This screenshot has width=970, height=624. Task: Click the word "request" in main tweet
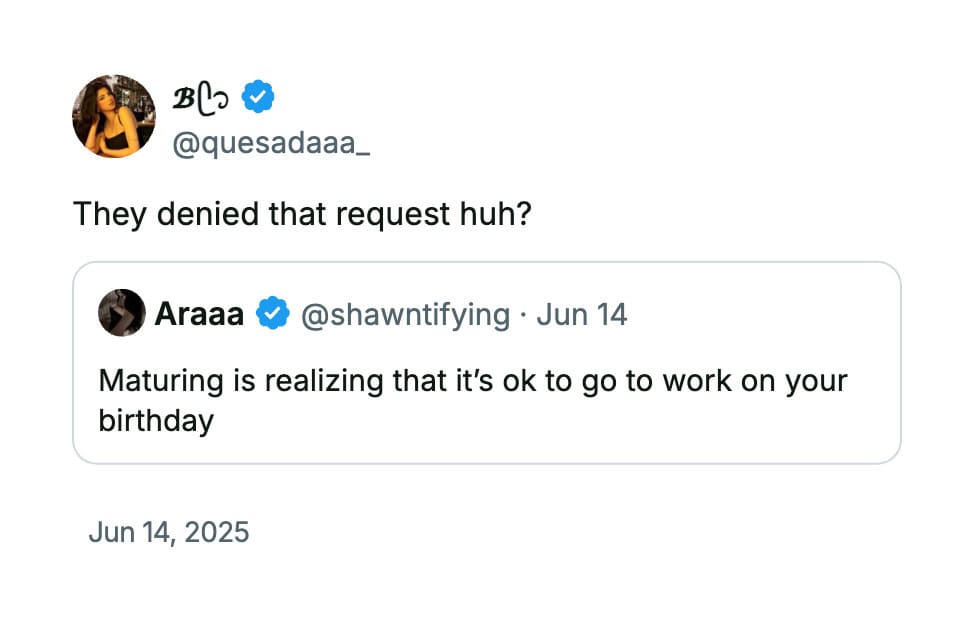393,215
